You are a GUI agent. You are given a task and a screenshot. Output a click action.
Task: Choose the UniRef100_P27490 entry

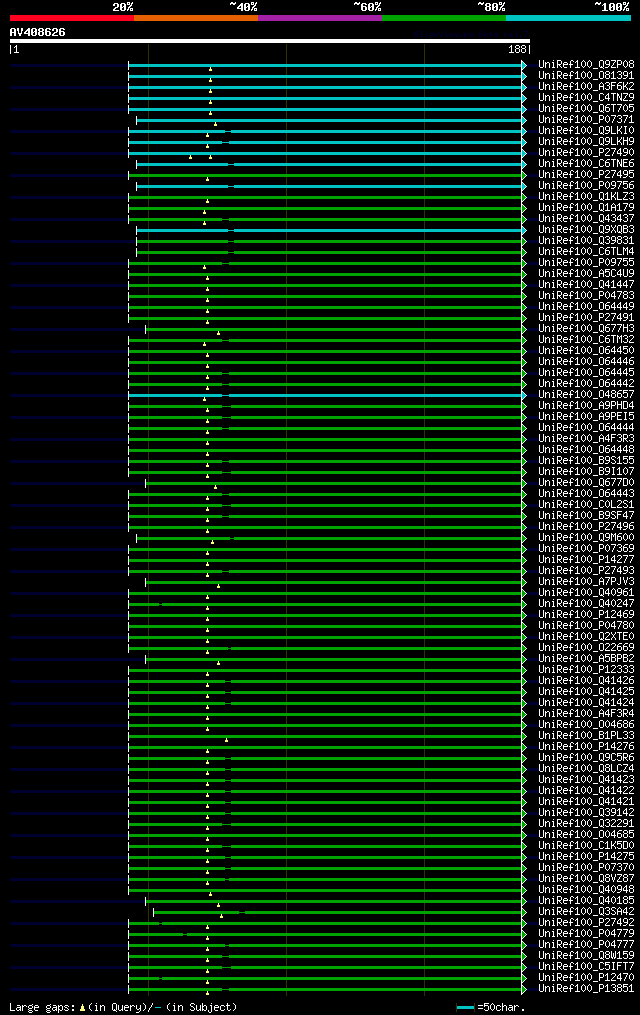tap(586, 152)
